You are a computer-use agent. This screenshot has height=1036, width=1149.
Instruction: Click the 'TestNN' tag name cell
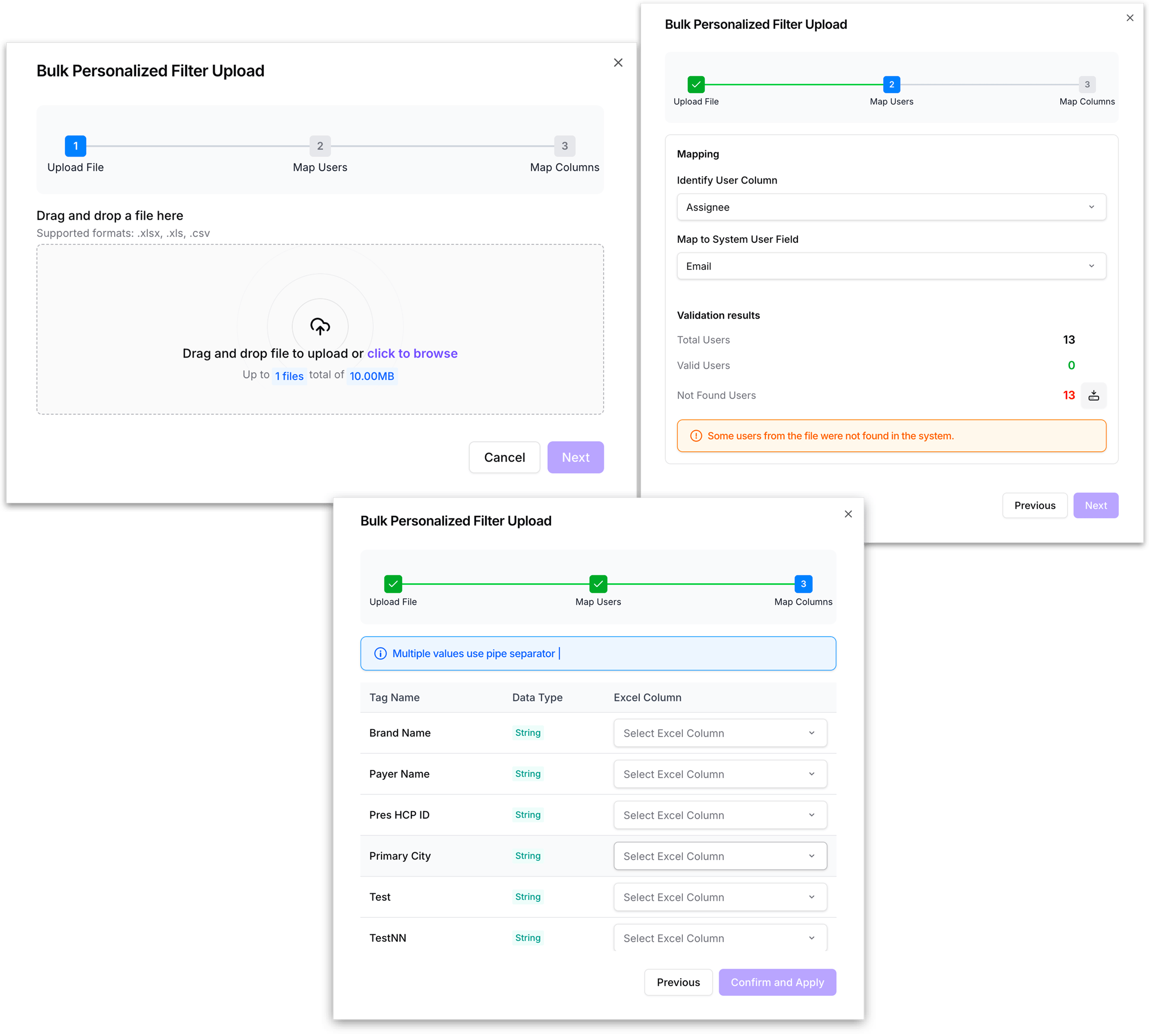click(387, 938)
